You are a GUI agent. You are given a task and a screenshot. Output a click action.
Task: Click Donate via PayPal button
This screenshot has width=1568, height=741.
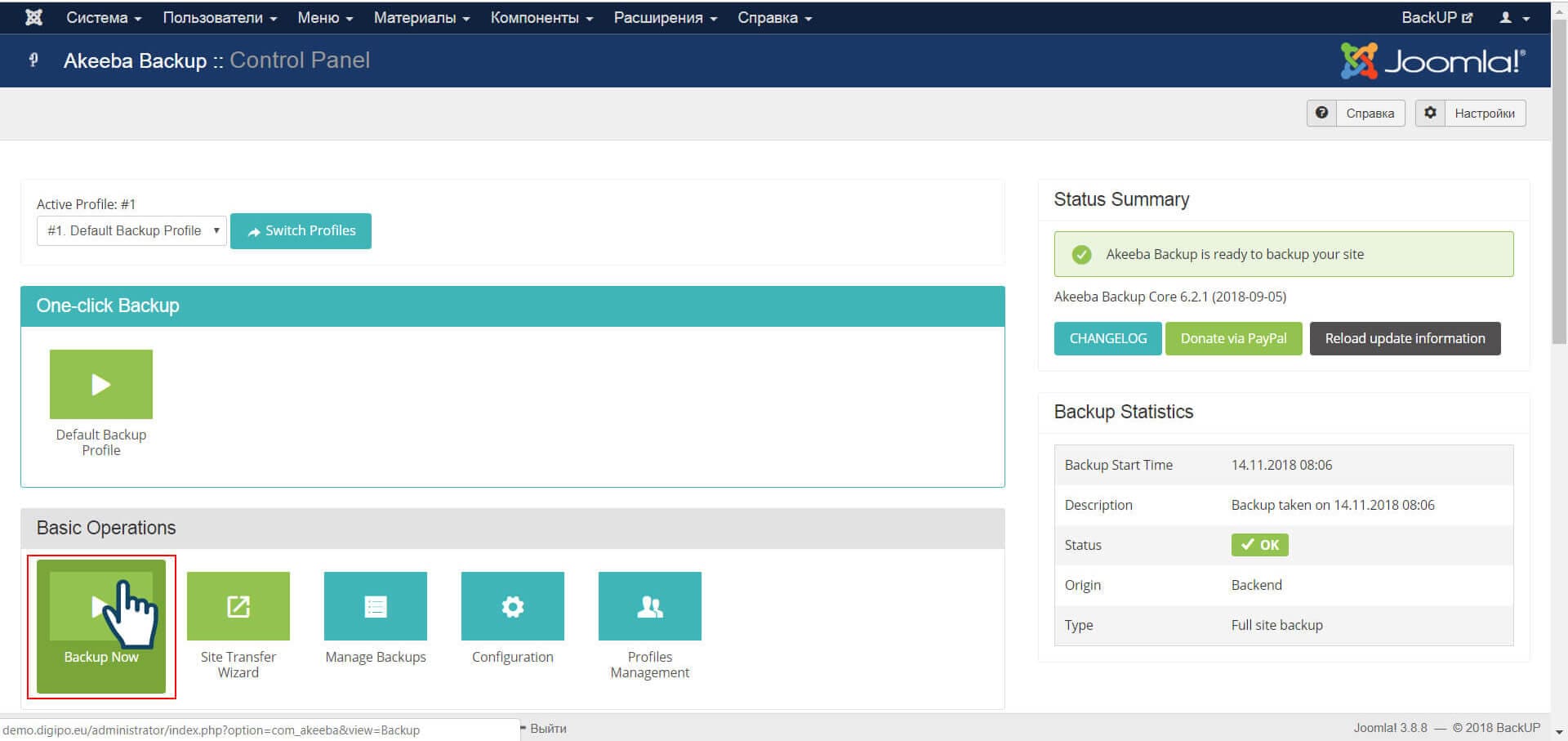click(1233, 338)
